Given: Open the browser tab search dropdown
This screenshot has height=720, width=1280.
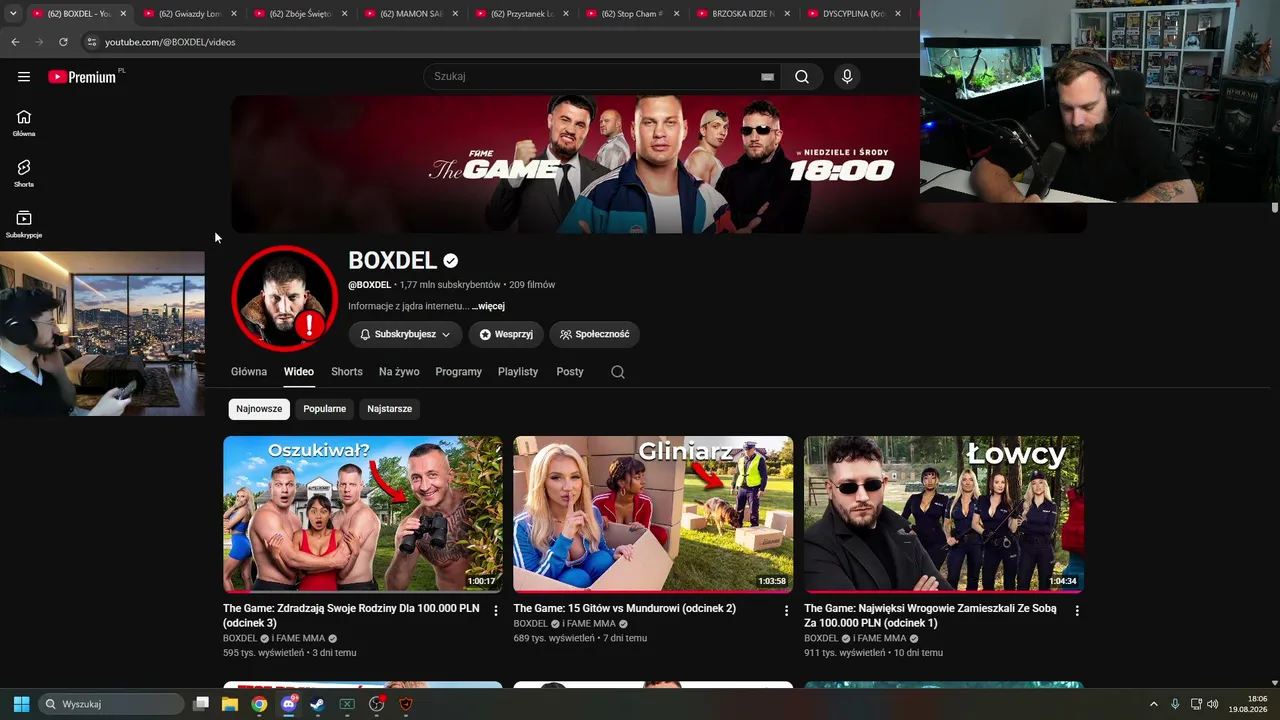Looking at the screenshot, I should 13,14.
